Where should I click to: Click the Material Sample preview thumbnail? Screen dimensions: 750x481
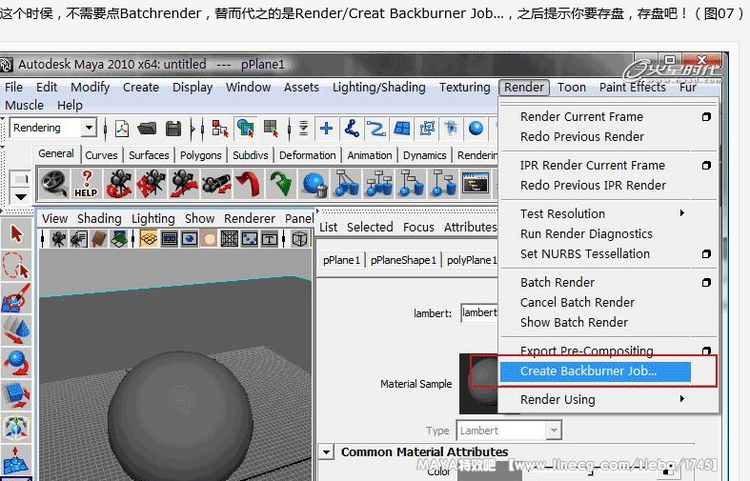[x=479, y=383]
